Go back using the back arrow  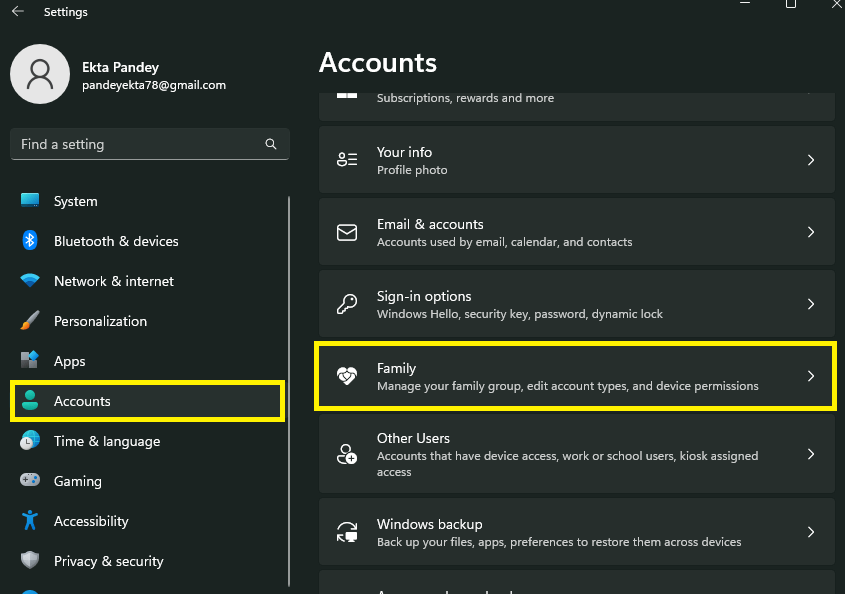pyautogui.click(x=18, y=12)
